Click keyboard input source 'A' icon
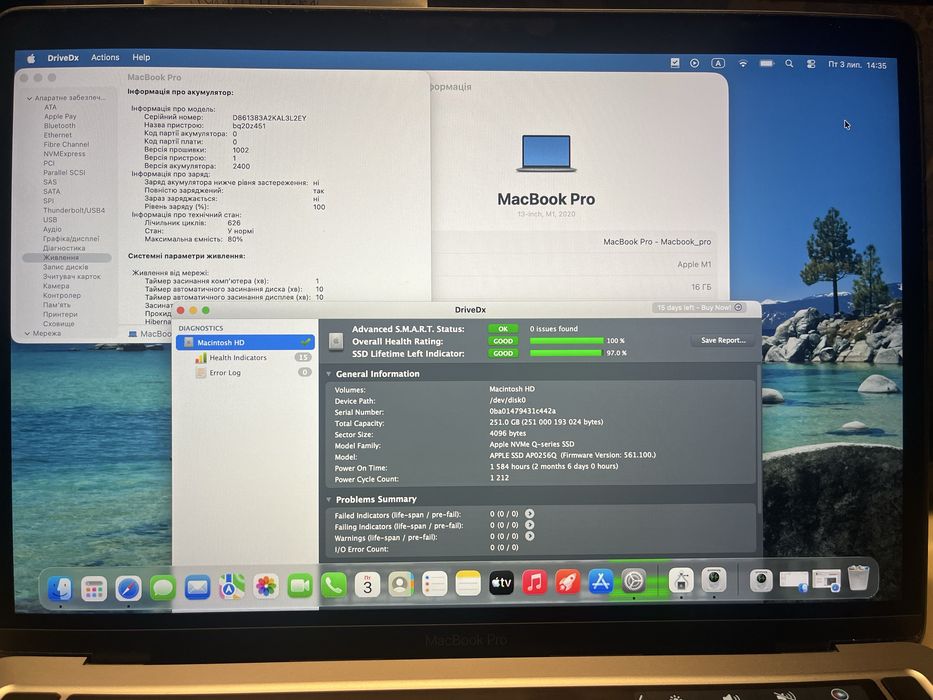This screenshot has width=933, height=700. point(718,63)
